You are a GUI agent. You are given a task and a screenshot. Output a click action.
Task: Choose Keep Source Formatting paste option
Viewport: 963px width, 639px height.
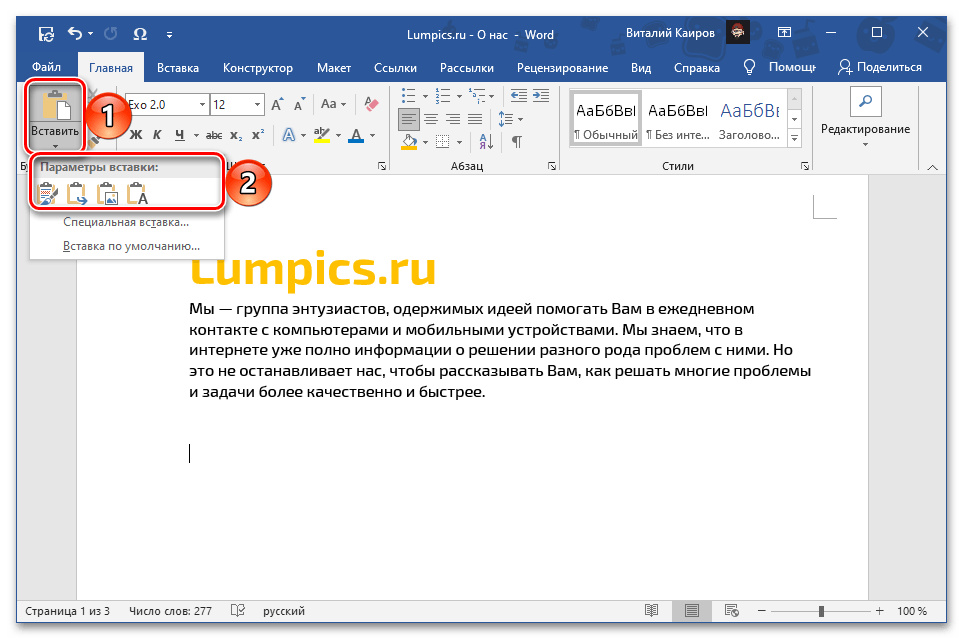click(x=46, y=193)
